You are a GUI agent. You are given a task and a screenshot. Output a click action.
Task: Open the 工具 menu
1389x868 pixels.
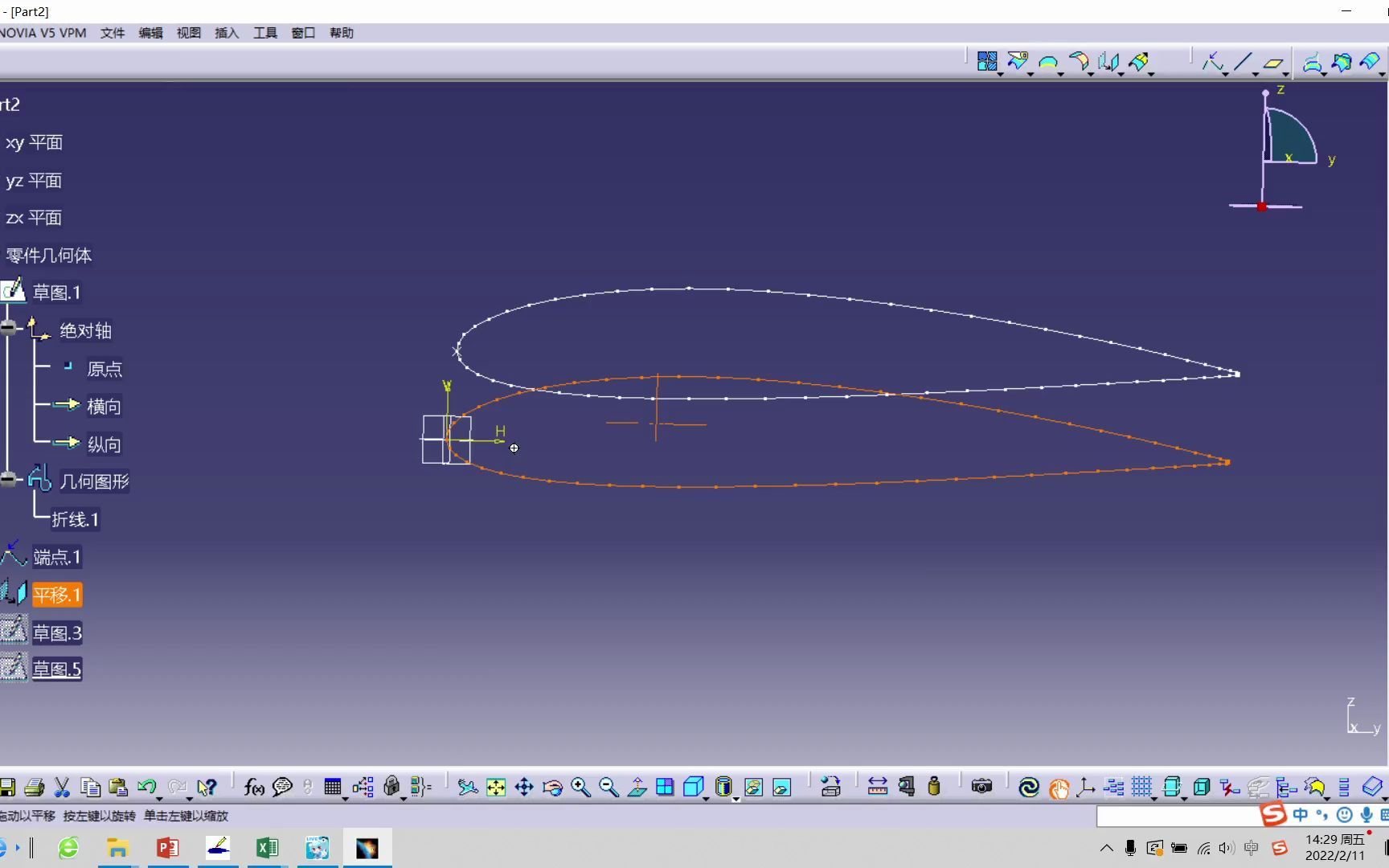pyautogui.click(x=265, y=33)
